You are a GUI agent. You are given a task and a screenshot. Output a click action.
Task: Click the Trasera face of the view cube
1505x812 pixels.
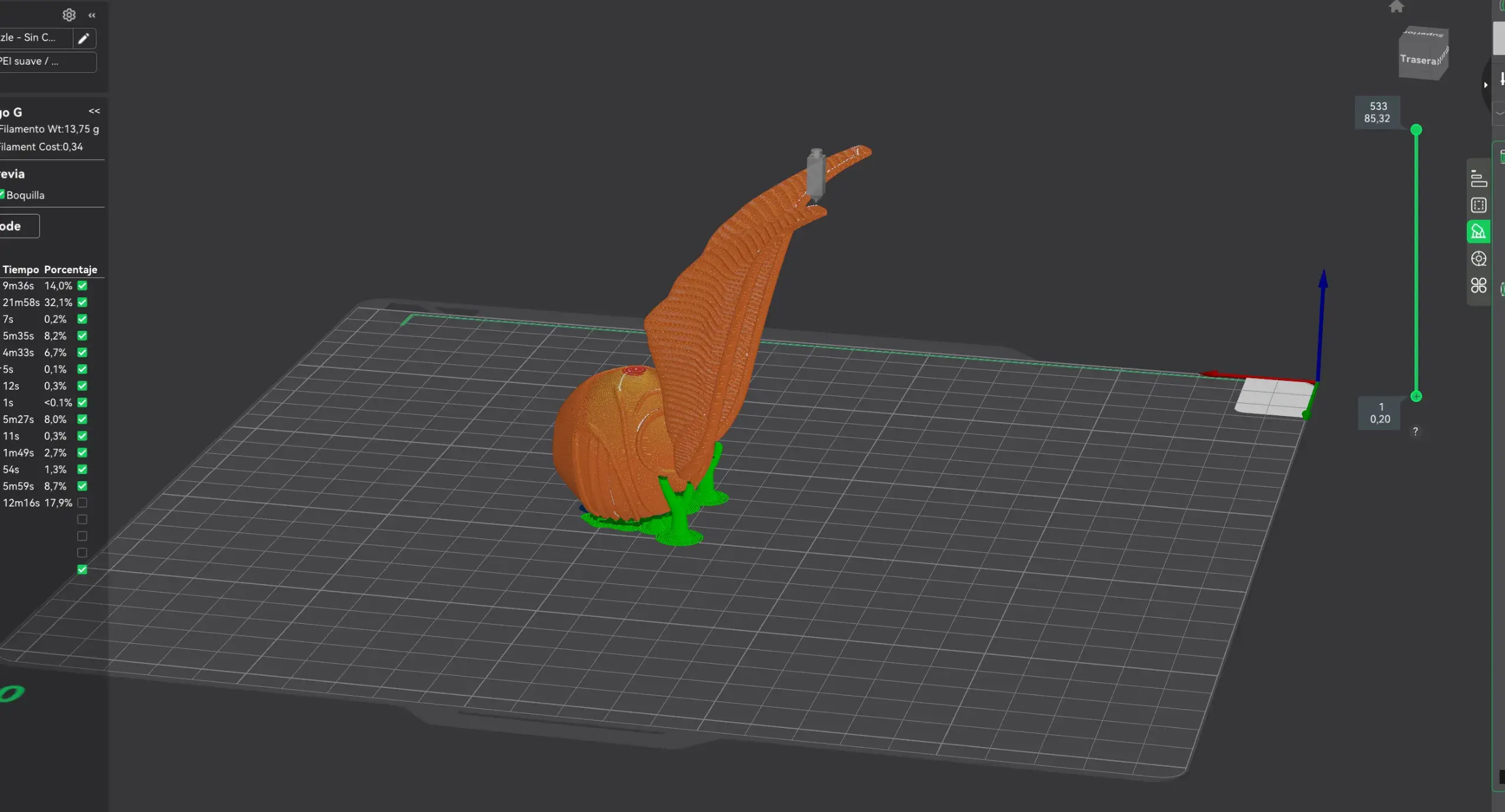(1418, 59)
